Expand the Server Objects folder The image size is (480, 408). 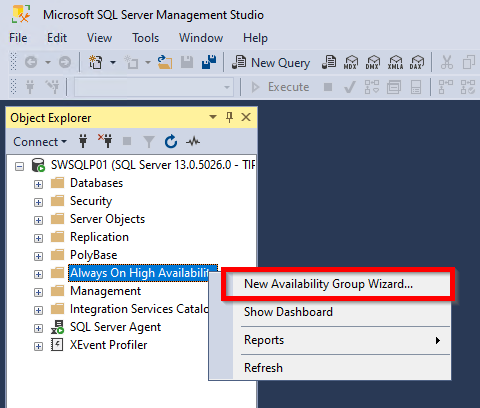click(x=38, y=220)
